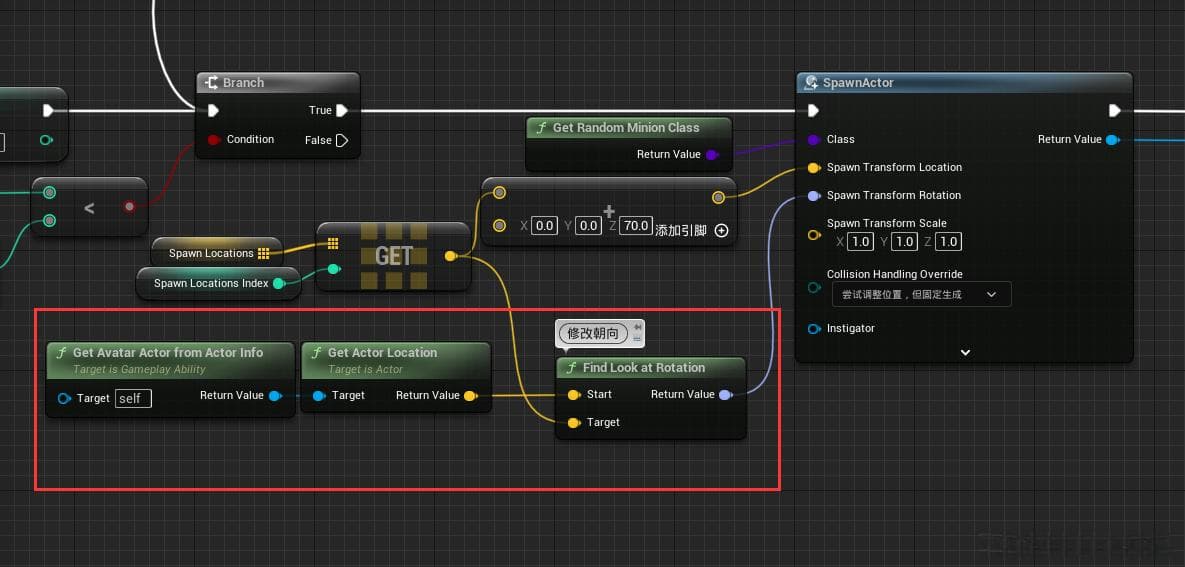Click the vector add node second input pin
The width and height of the screenshot is (1185, 567).
[x=499, y=225]
